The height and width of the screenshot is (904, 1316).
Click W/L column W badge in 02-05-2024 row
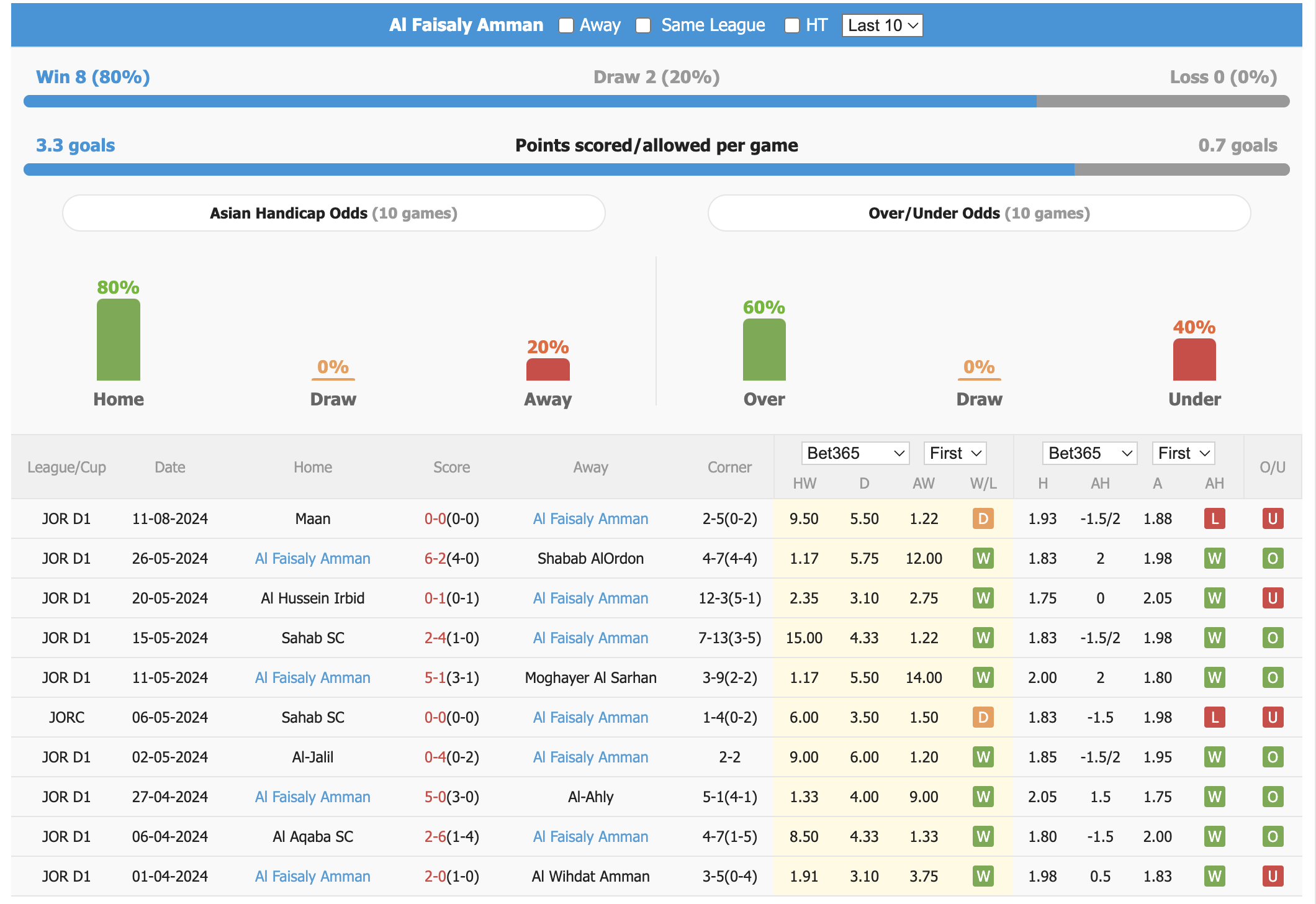983,757
